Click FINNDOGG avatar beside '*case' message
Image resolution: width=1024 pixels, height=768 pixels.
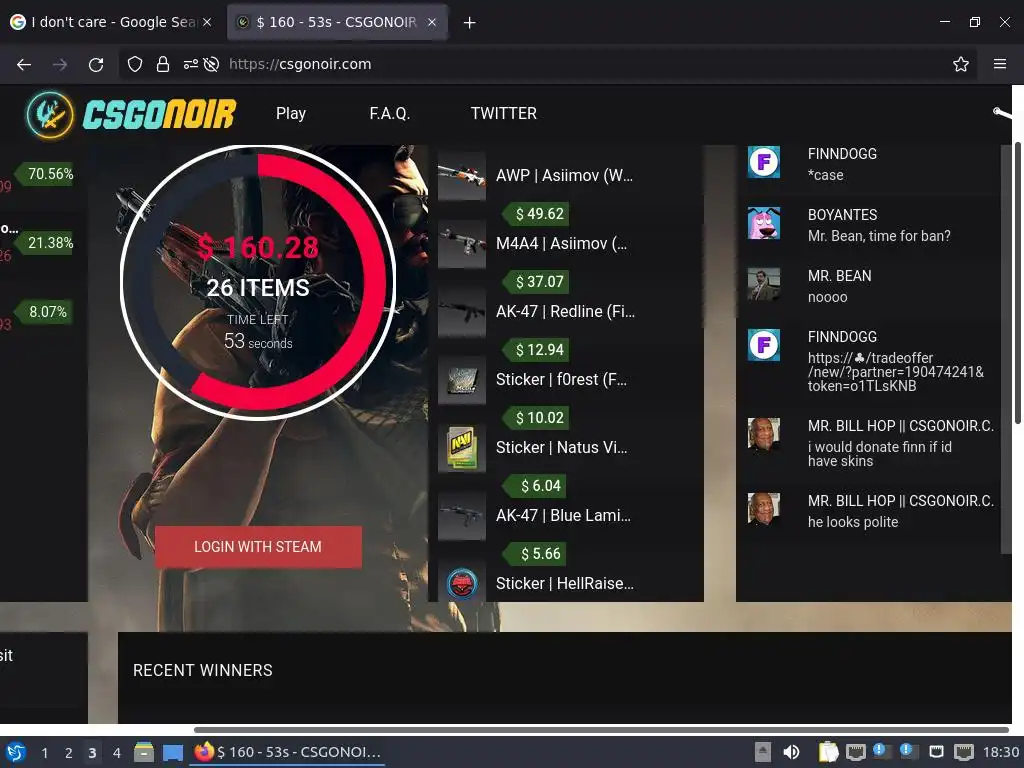[763, 161]
